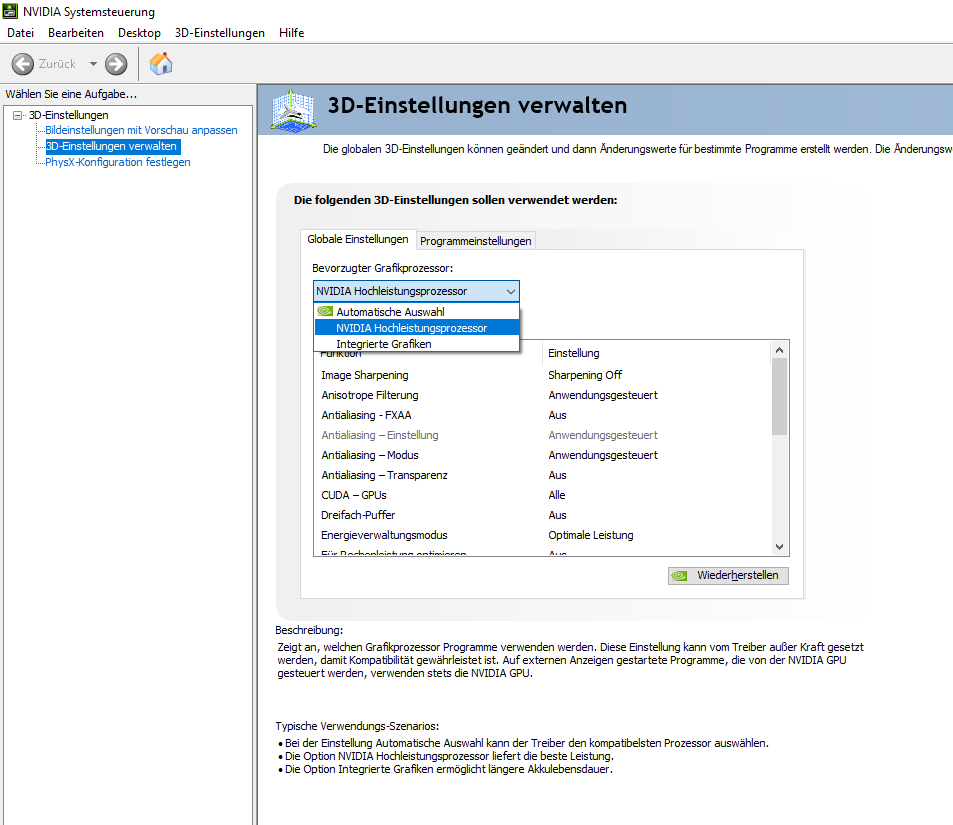953x825 pixels.
Task: Choose Integrierte Grafiken option
Action: (417, 344)
